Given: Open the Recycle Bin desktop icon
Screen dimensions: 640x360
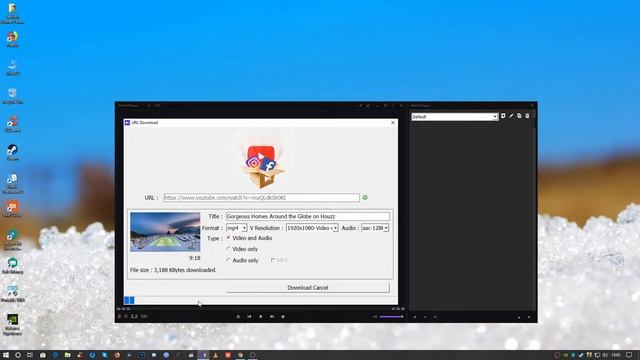Looking at the screenshot, I should pyautogui.click(x=12, y=96).
